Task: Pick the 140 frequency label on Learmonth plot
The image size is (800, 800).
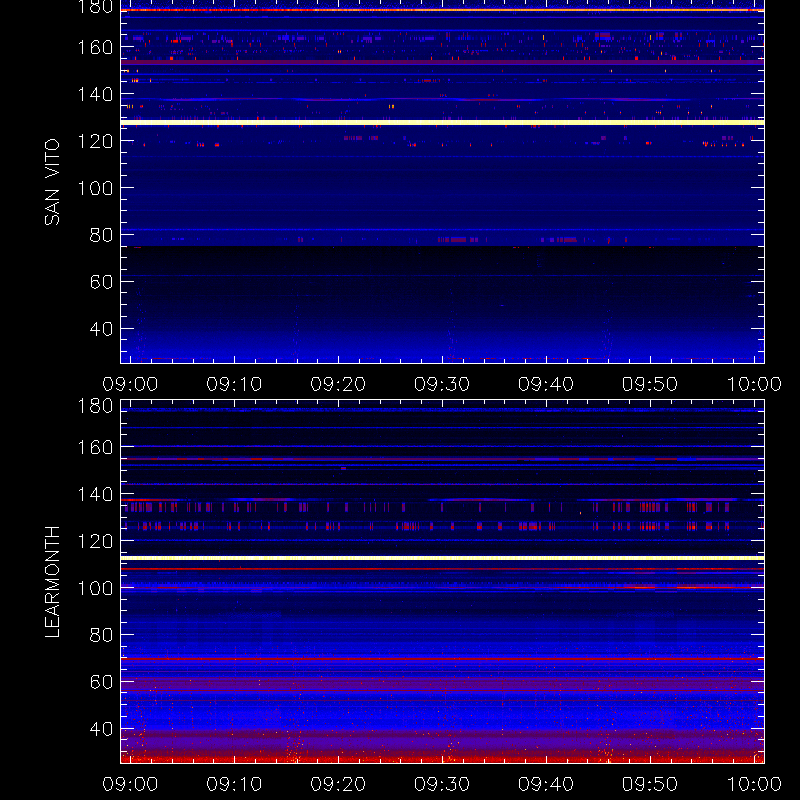Action: click(x=95, y=494)
